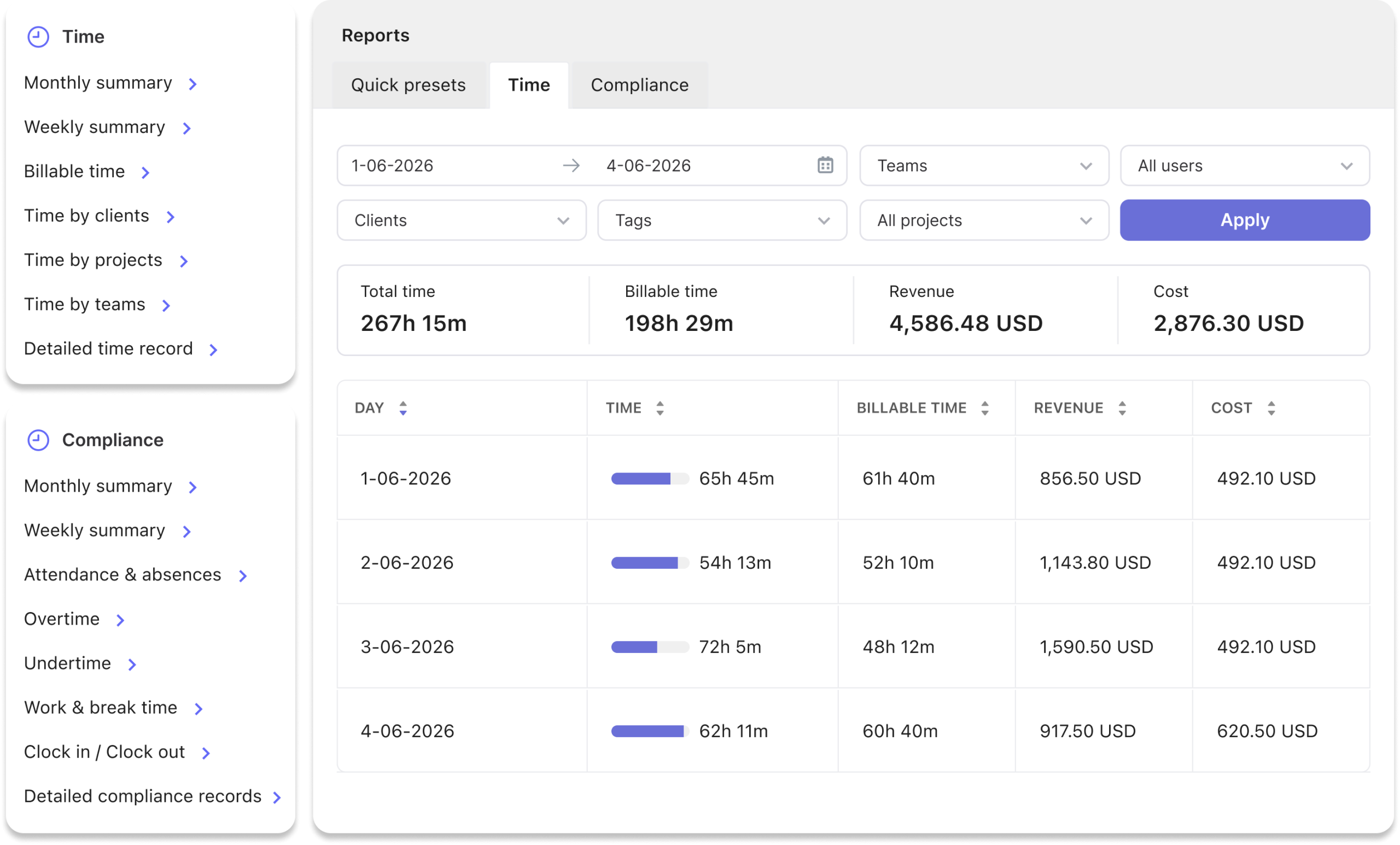The width and height of the screenshot is (1400, 845).
Task: Click the 1-06-2026 time progress bar
Action: pos(650,479)
